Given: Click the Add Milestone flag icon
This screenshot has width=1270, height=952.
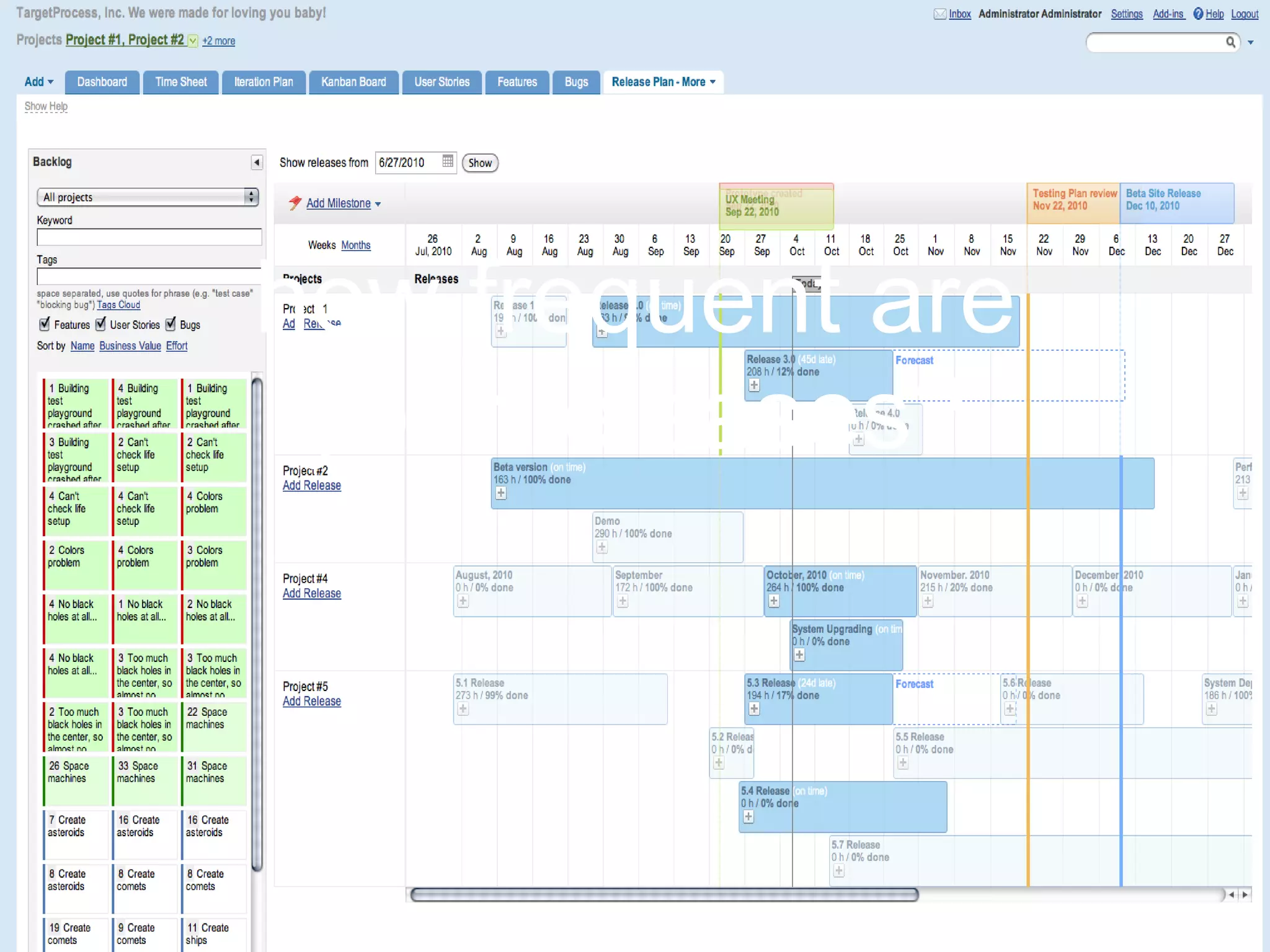Looking at the screenshot, I should click(295, 203).
